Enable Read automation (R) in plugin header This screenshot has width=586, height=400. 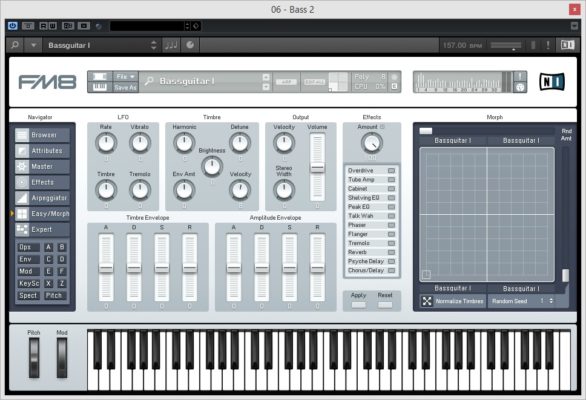[x=44, y=26]
